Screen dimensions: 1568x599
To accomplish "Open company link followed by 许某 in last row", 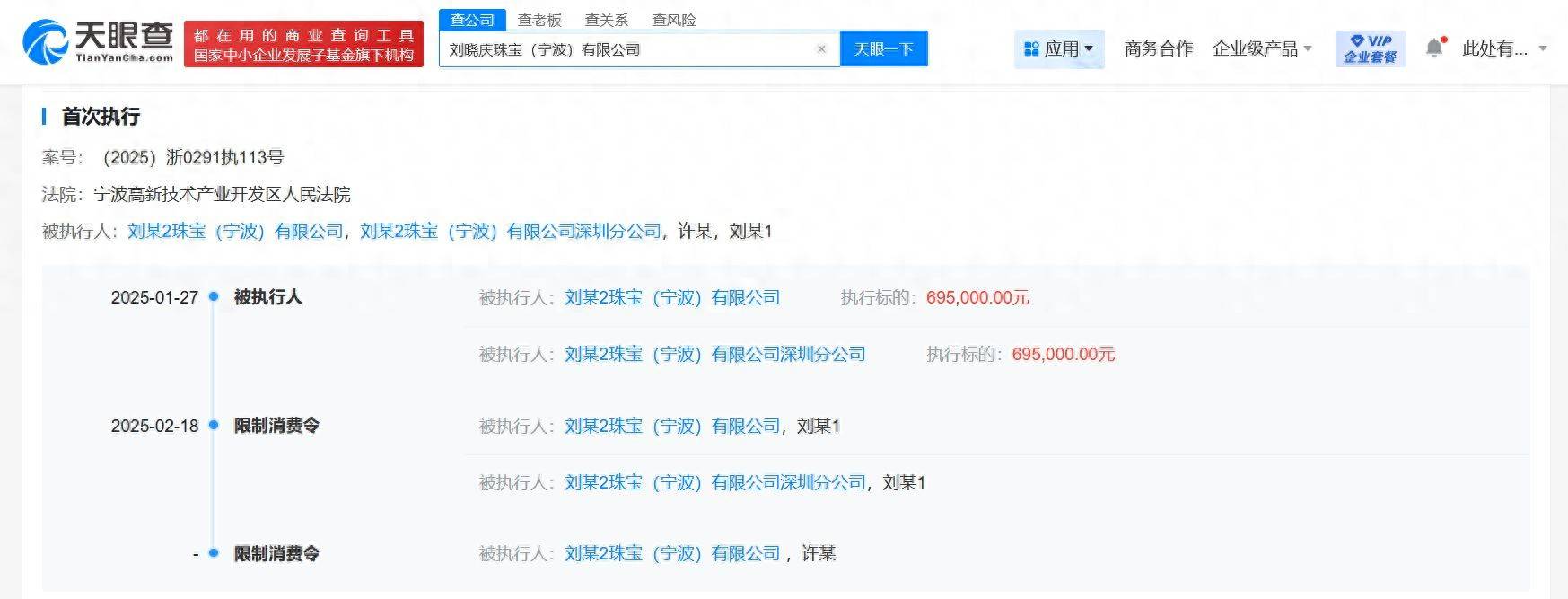I will pyautogui.click(x=672, y=553).
